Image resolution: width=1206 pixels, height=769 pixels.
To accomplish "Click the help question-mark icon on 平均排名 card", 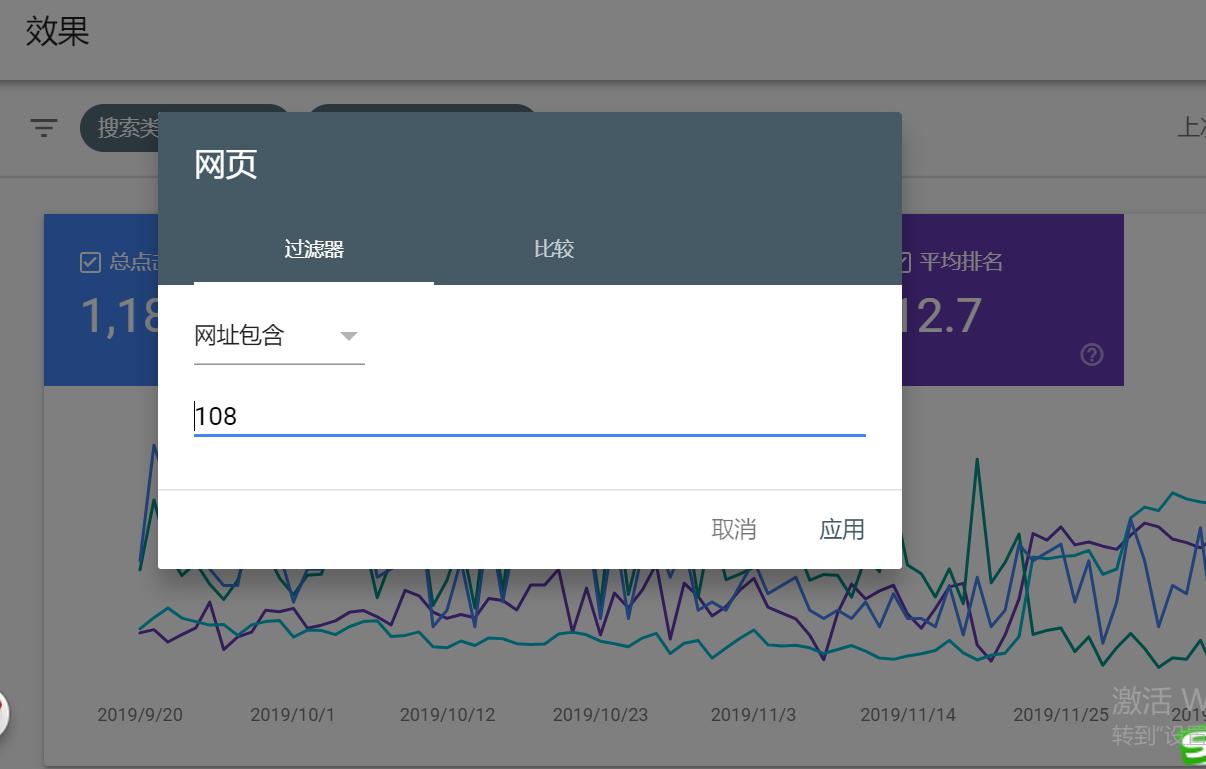I will 1091,354.
